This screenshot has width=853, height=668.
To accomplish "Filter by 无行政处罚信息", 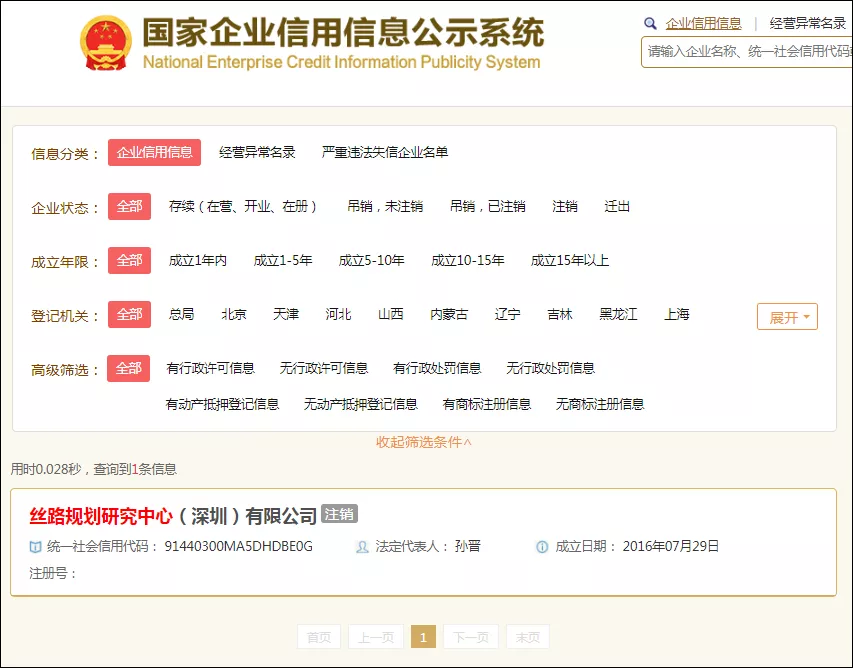I will point(551,368).
